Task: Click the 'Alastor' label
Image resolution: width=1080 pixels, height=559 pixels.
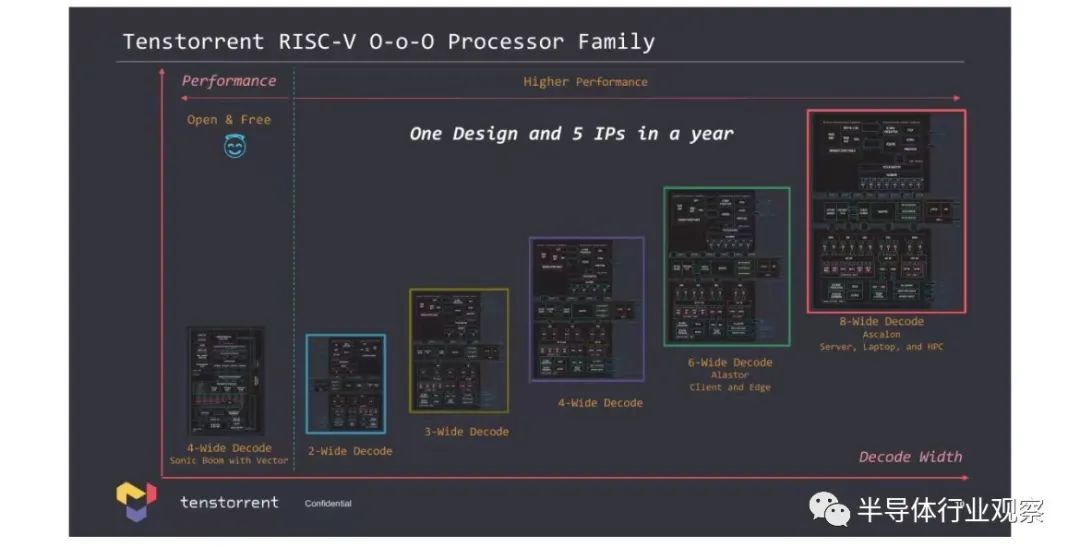Action: 730,375
